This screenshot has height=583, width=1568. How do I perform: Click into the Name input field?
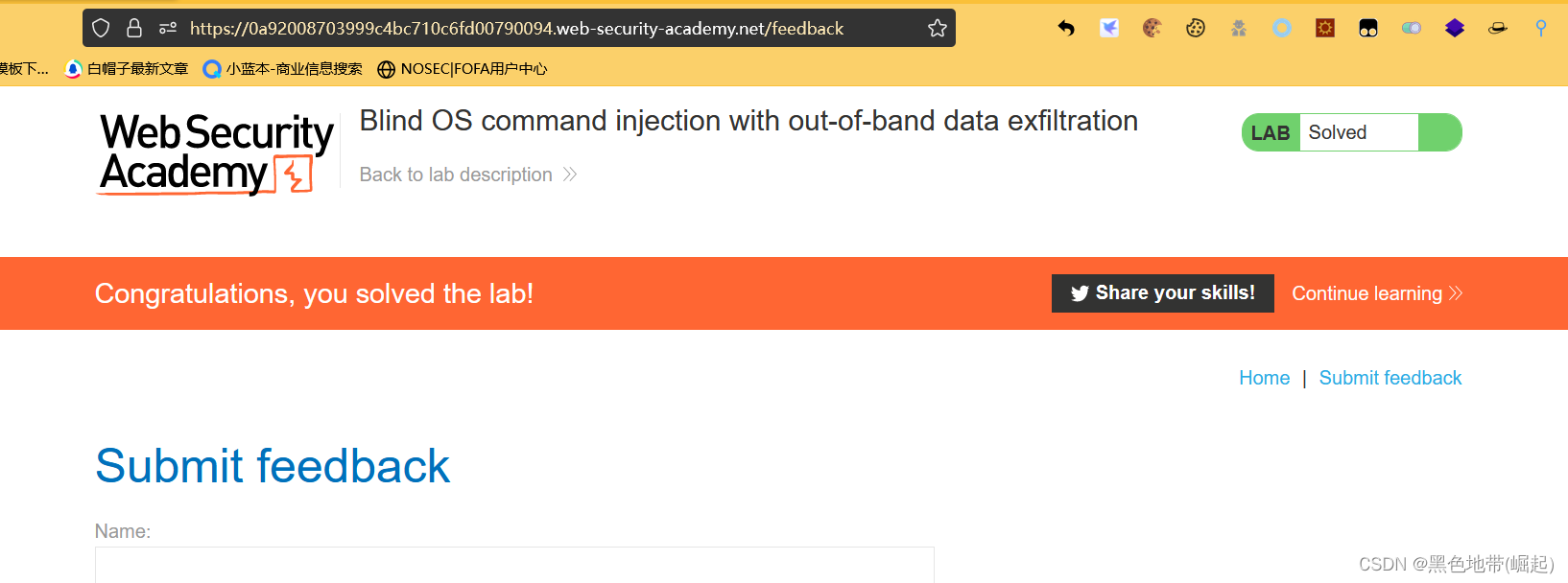tap(514, 565)
